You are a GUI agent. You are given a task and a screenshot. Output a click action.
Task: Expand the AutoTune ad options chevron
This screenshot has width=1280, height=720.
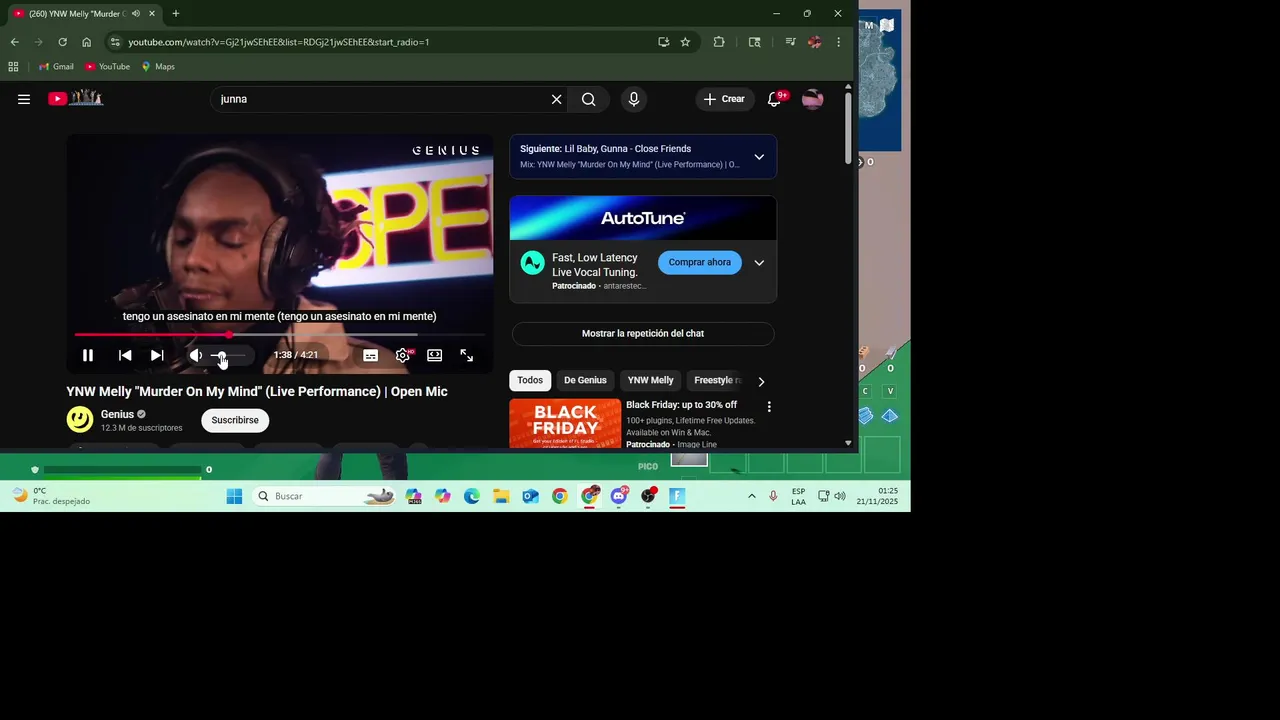coord(759,263)
